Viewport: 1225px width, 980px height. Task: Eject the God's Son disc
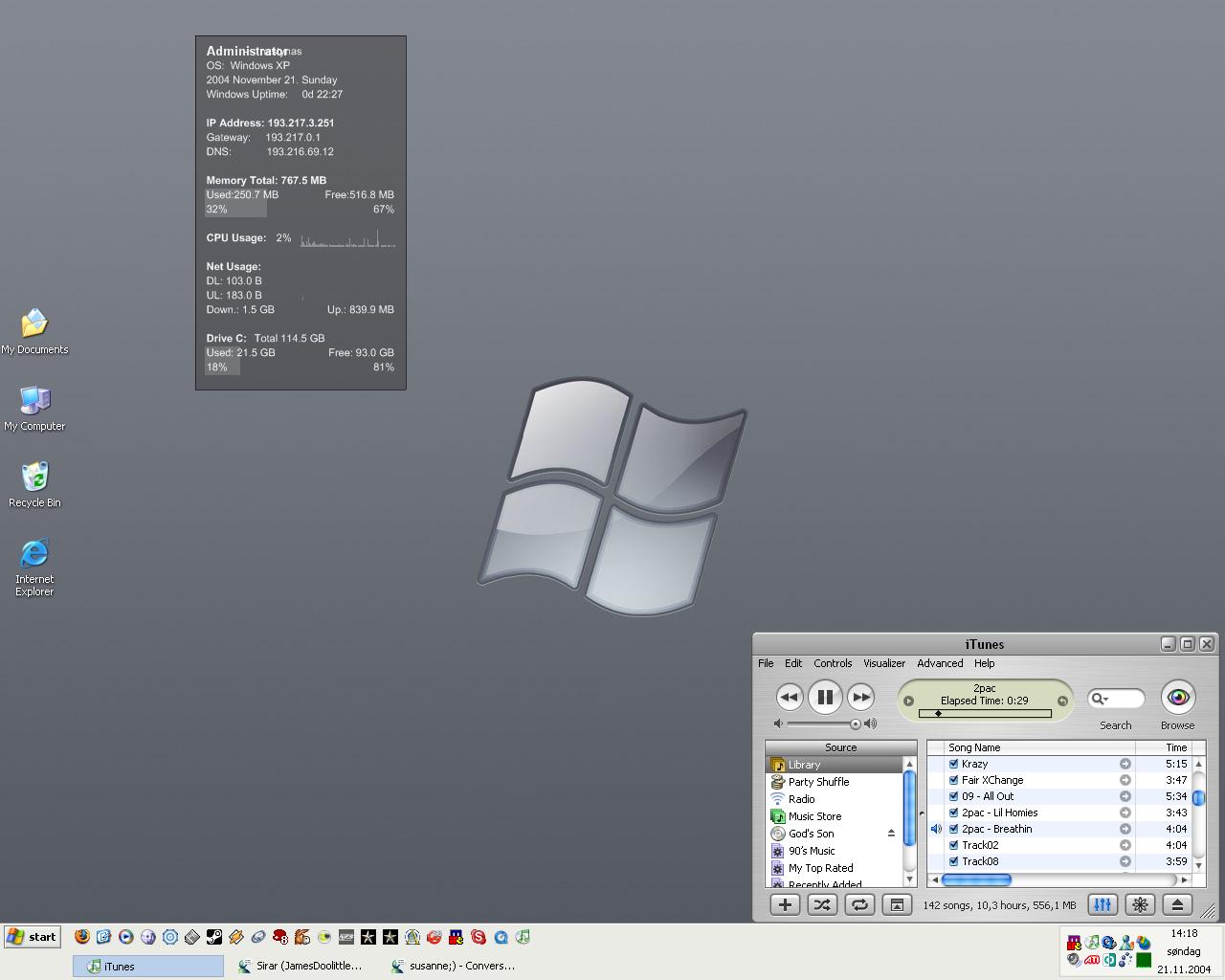click(x=891, y=834)
